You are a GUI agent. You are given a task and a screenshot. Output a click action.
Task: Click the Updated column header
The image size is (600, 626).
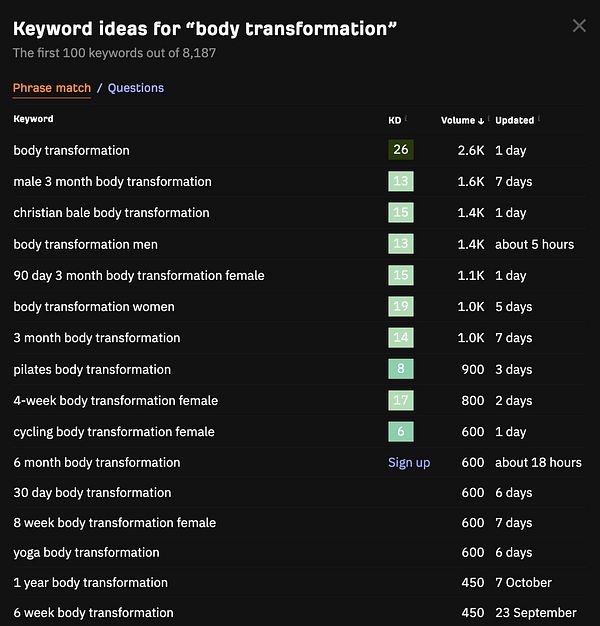tap(515, 120)
